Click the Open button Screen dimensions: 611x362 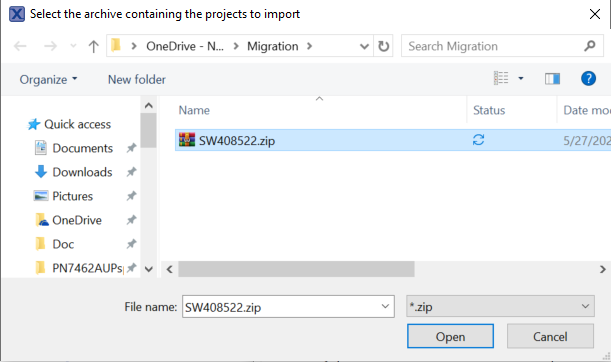450,336
